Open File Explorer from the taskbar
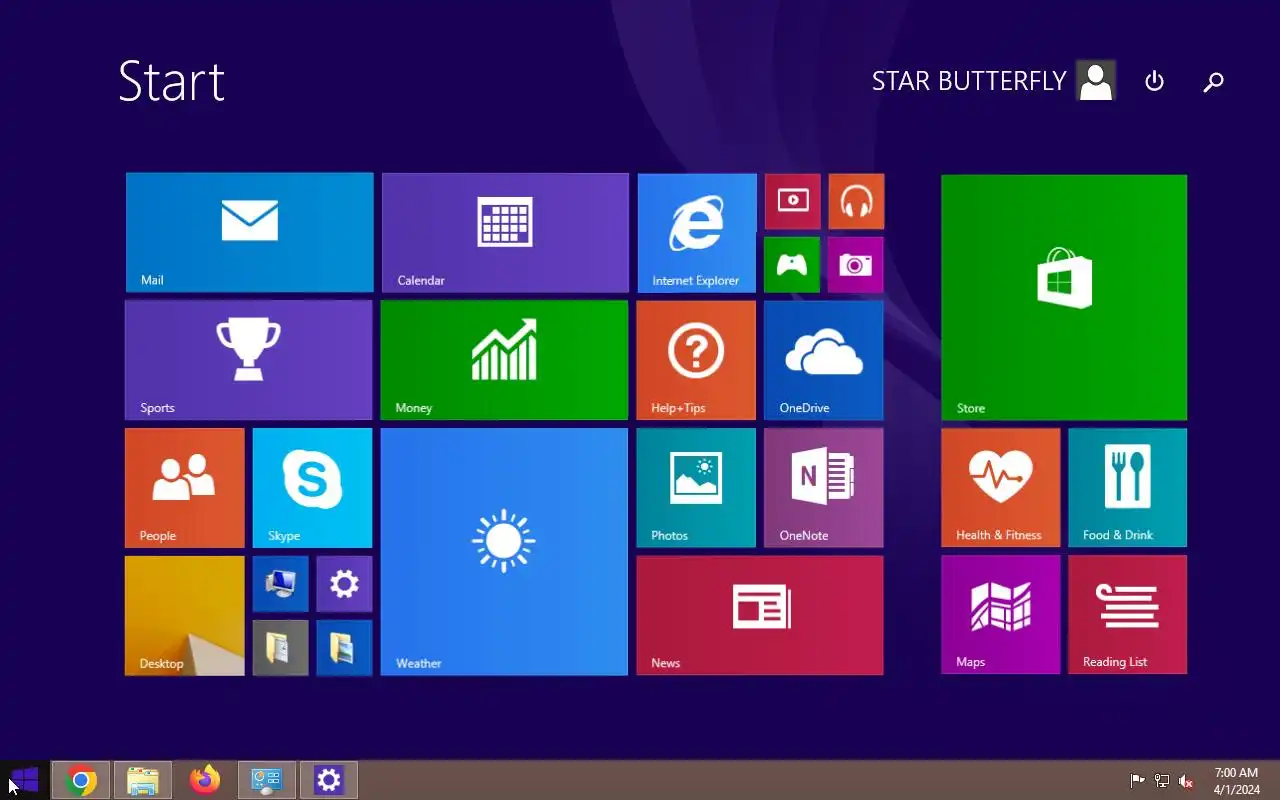Screen dimensions: 1280x800 (143, 780)
